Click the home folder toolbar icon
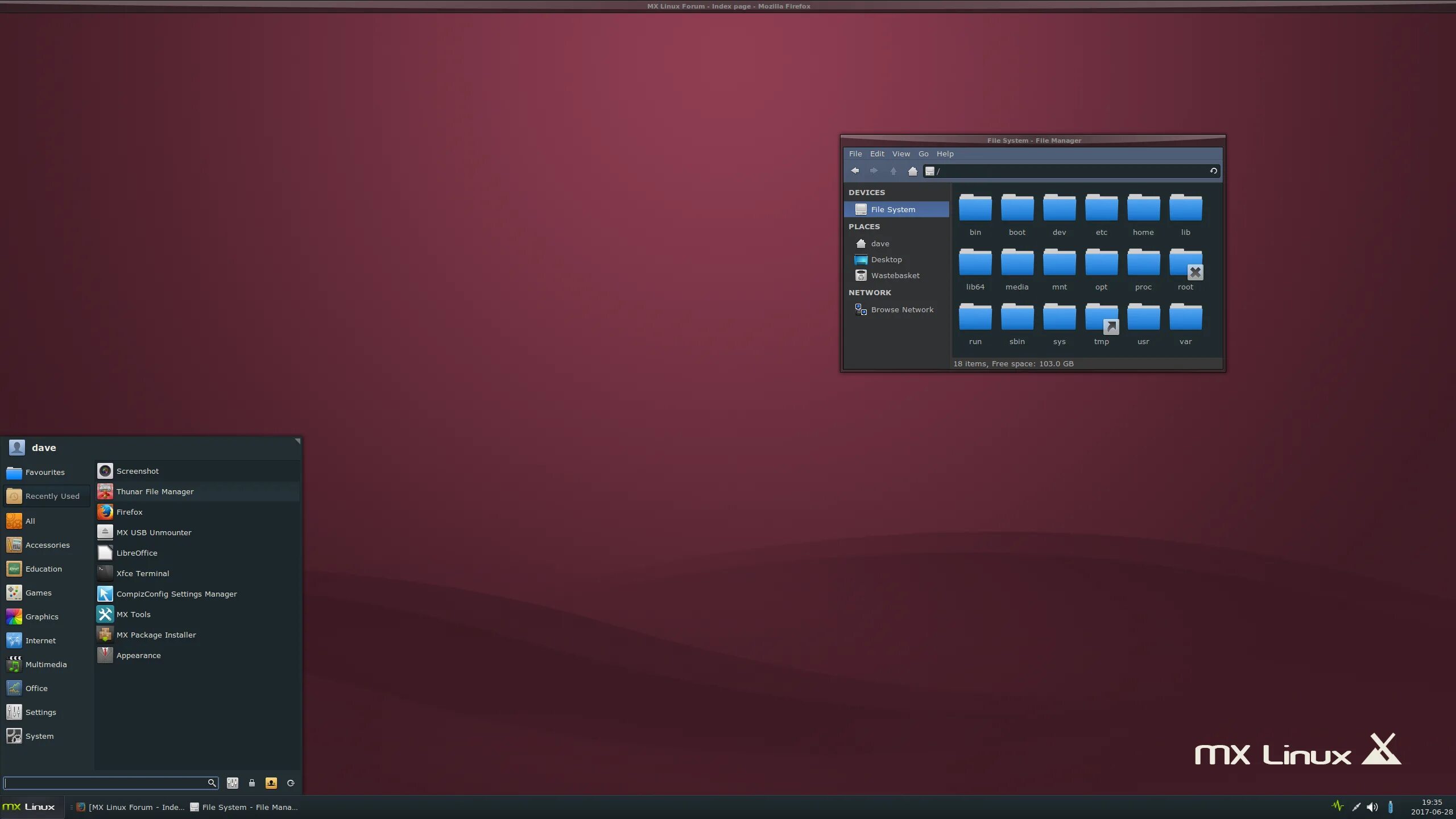Screen dimensions: 1456x819 coord(912,171)
